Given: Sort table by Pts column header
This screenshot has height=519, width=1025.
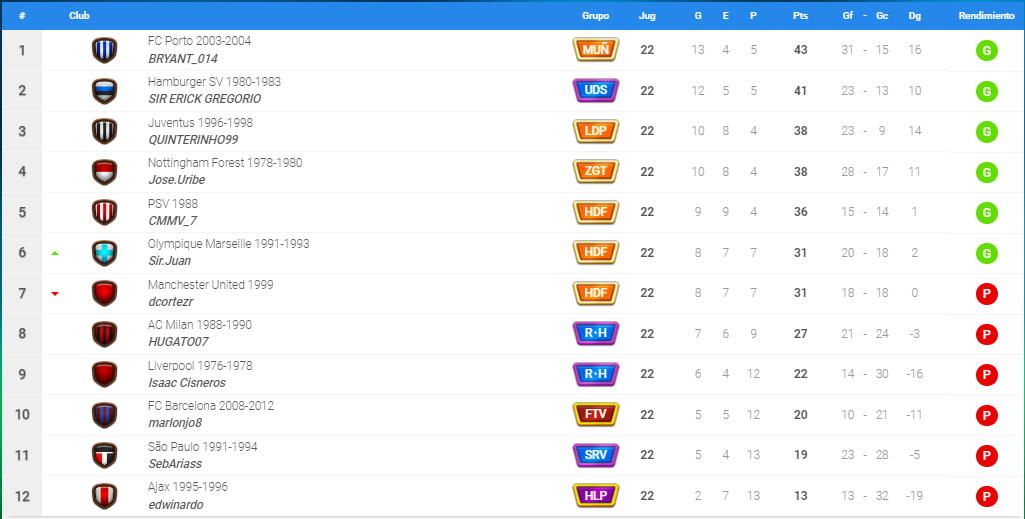Looking at the screenshot, I should click(x=800, y=16).
